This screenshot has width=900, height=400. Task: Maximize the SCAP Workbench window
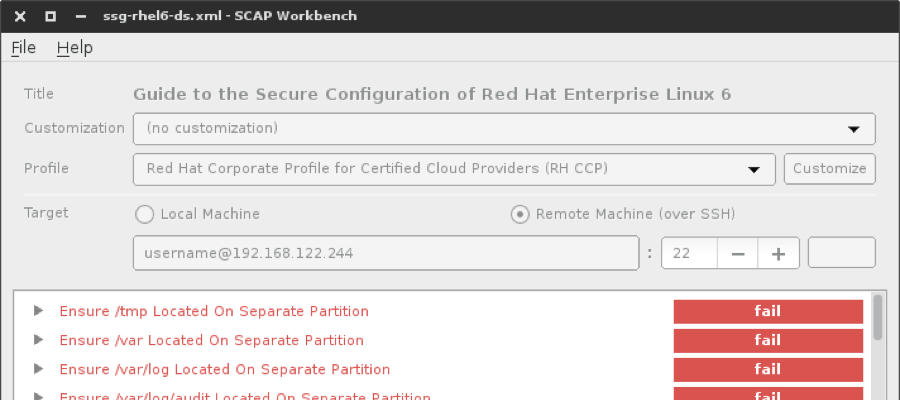pyautogui.click(x=51, y=16)
